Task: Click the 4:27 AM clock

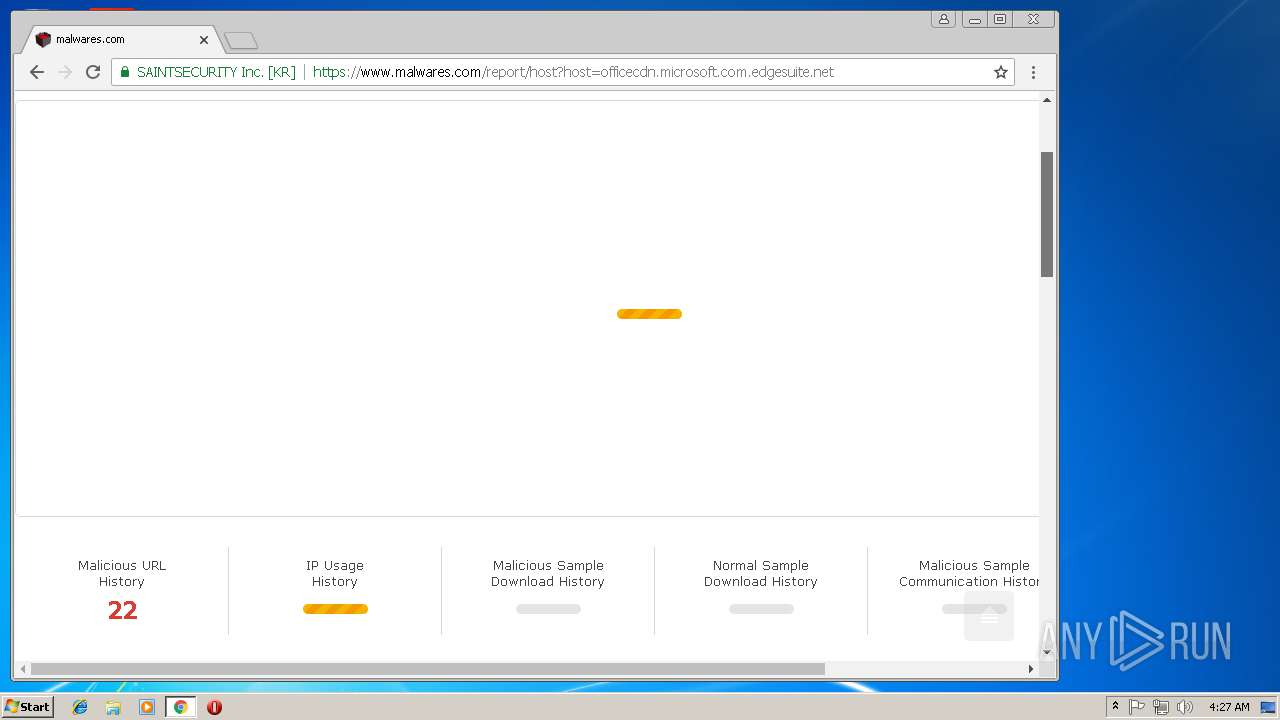Action: click(x=1229, y=707)
